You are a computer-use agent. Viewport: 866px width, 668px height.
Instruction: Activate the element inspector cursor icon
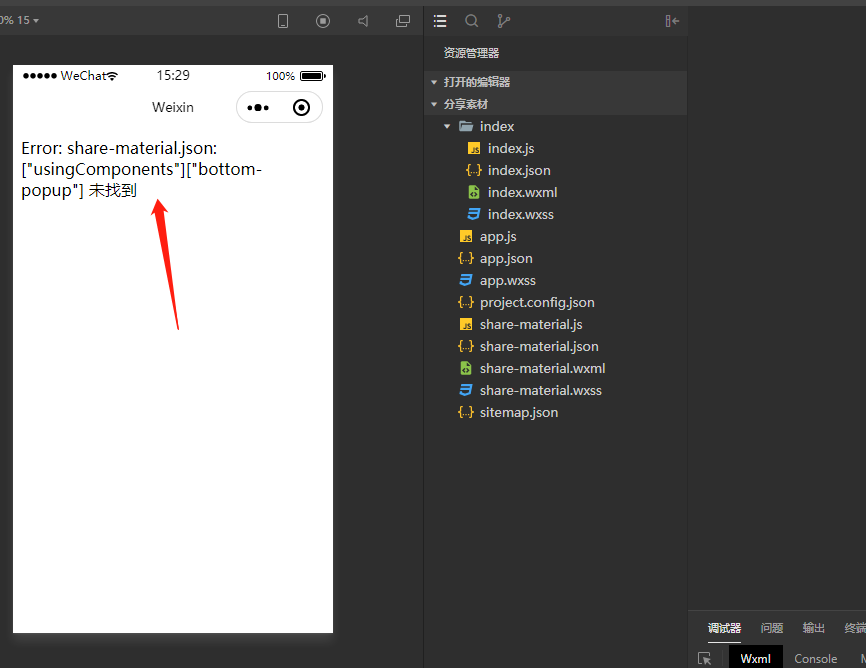[x=705, y=658]
